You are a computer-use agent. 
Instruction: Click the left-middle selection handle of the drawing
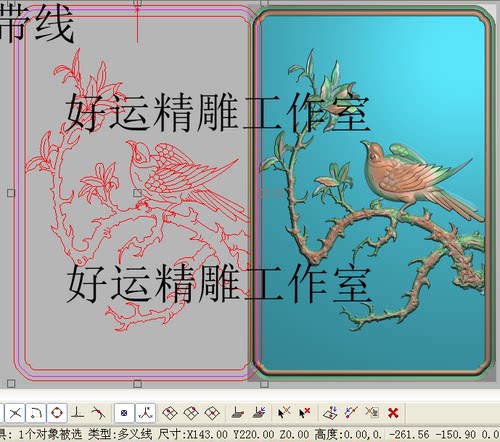pyautogui.click(x=11, y=193)
